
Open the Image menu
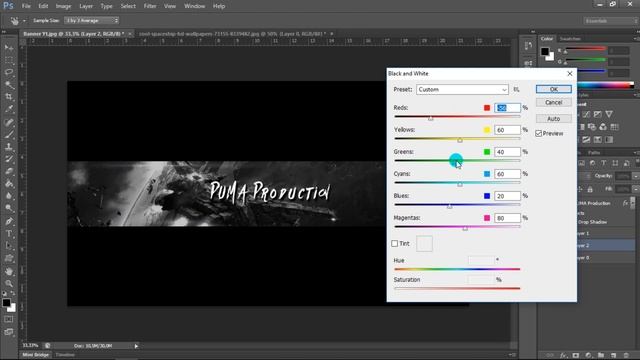point(63,6)
